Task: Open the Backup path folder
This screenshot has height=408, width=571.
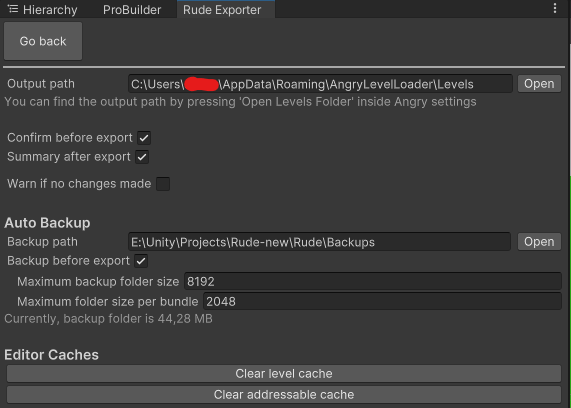Action: coord(539,242)
